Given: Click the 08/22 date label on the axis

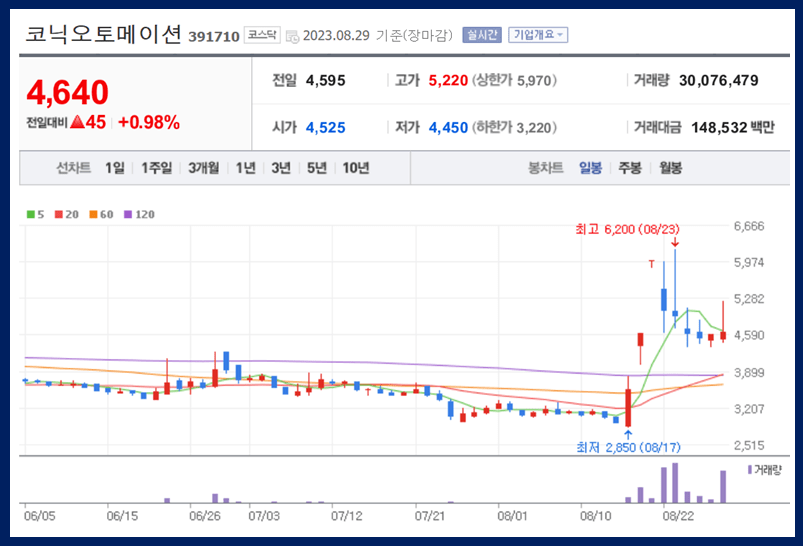Looking at the screenshot, I should (678, 516).
